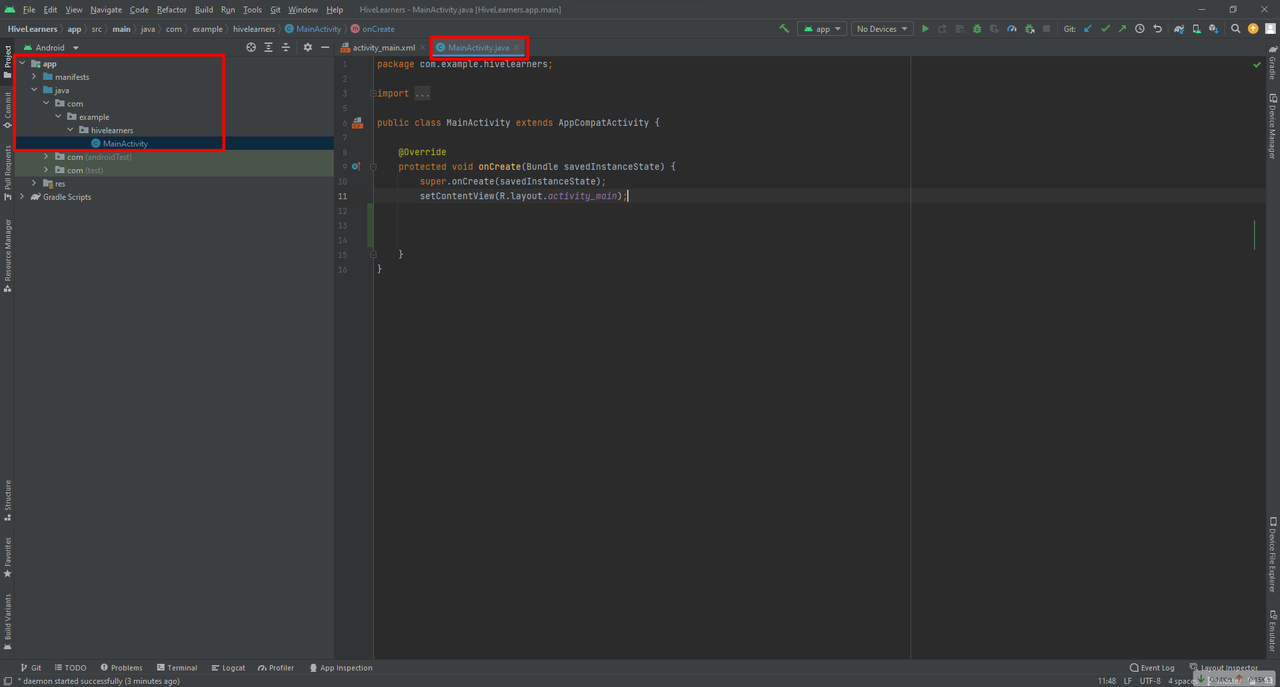The width and height of the screenshot is (1280, 687).
Task: Click Apply Changes and Restart Activity icon
Action: tap(942, 29)
